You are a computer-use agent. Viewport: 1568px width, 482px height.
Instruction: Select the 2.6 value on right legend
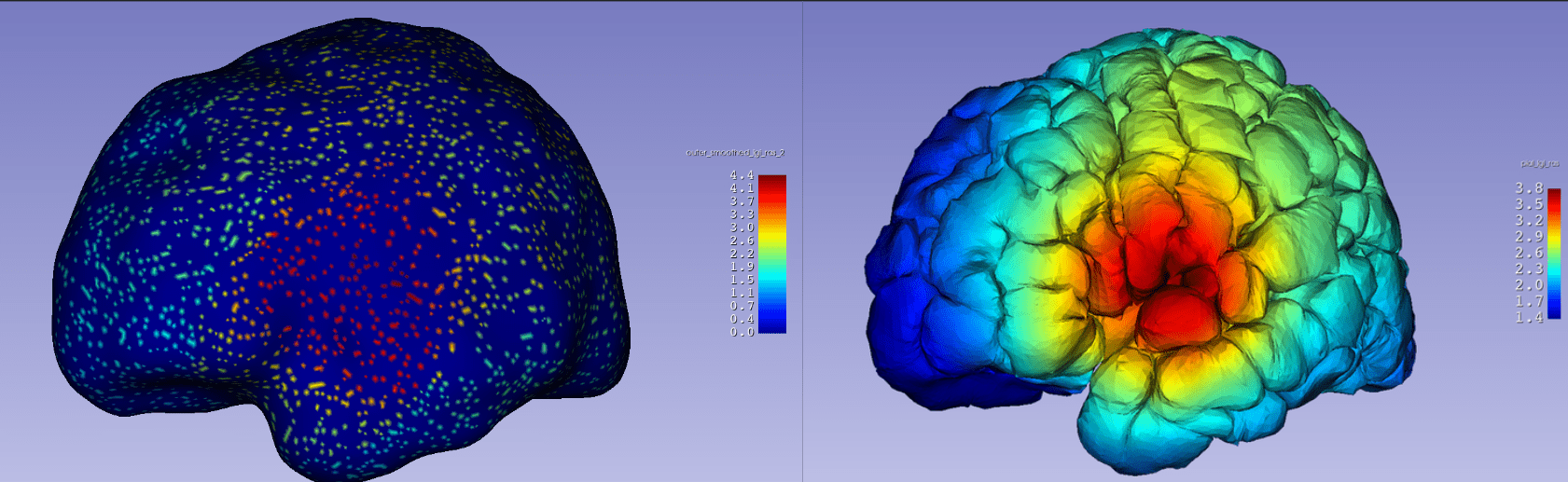point(1528,253)
